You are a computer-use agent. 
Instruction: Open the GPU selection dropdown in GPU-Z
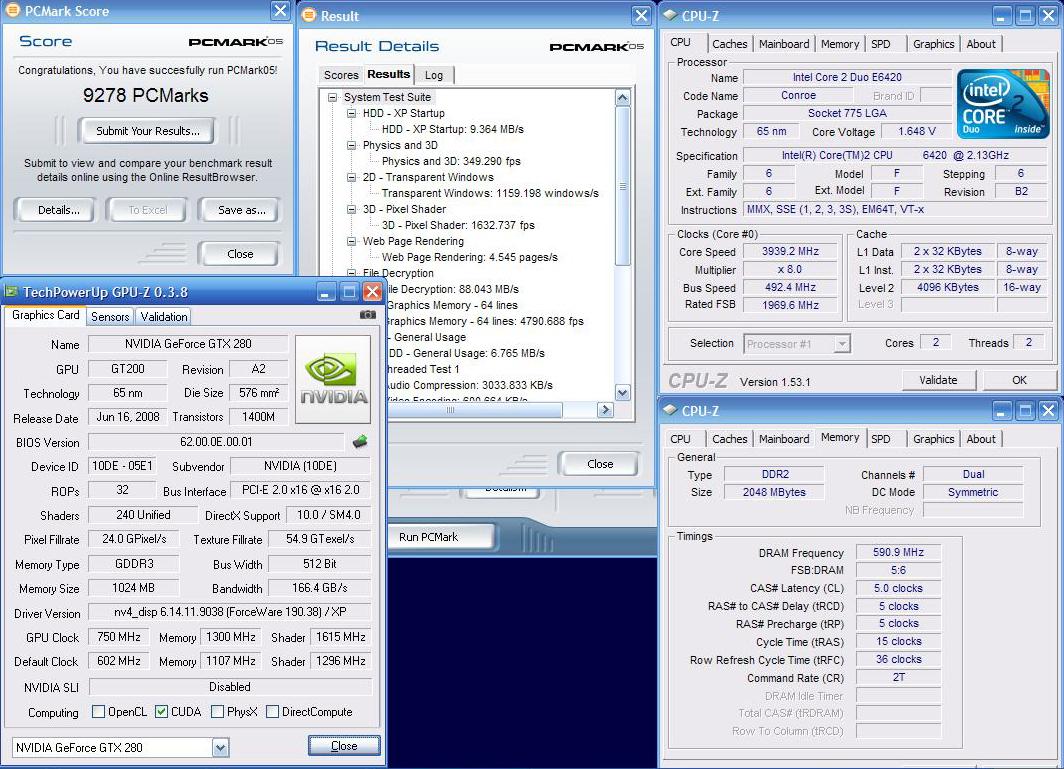(x=220, y=748)
